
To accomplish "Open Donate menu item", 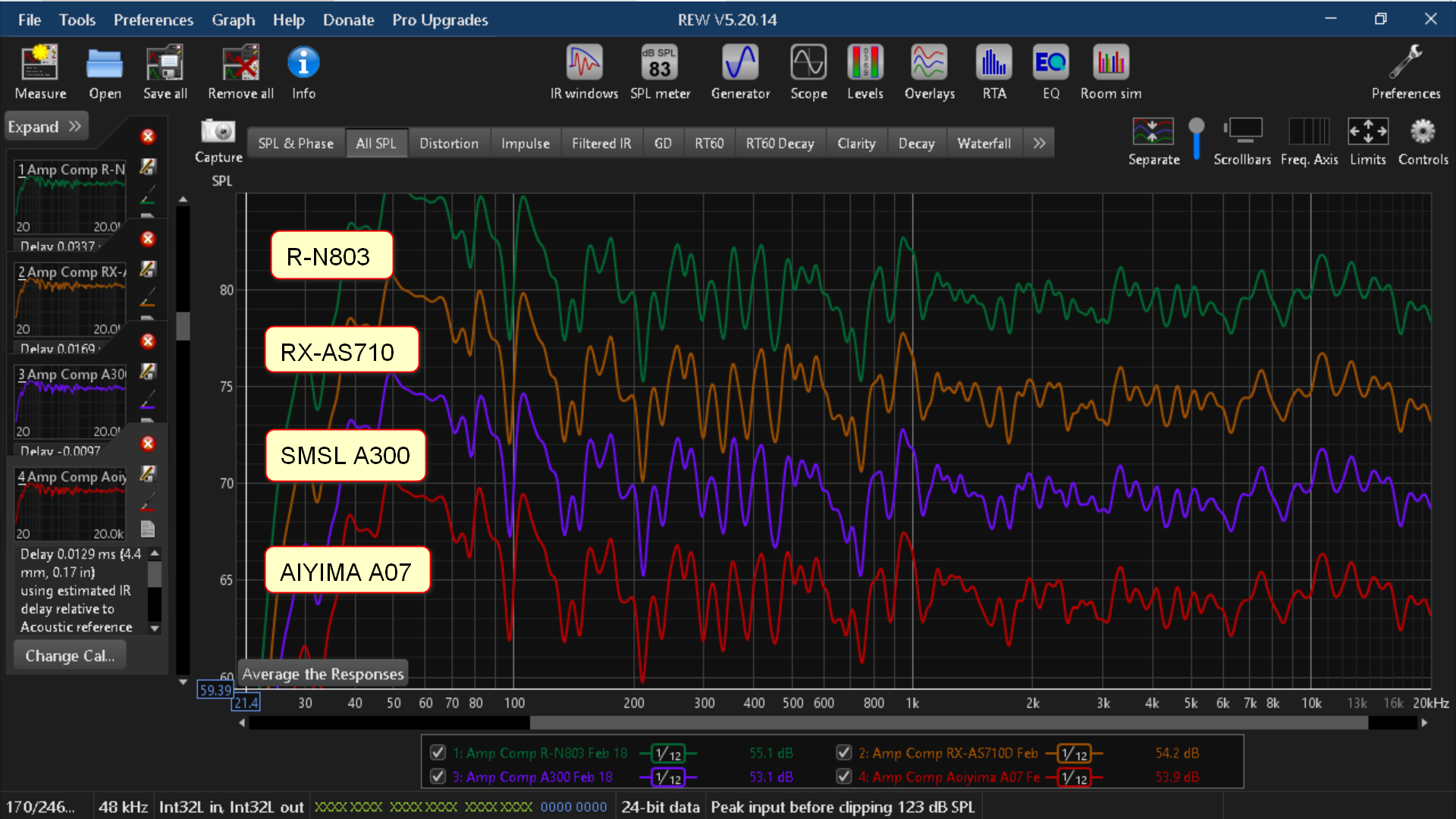I will coord(348,20).
